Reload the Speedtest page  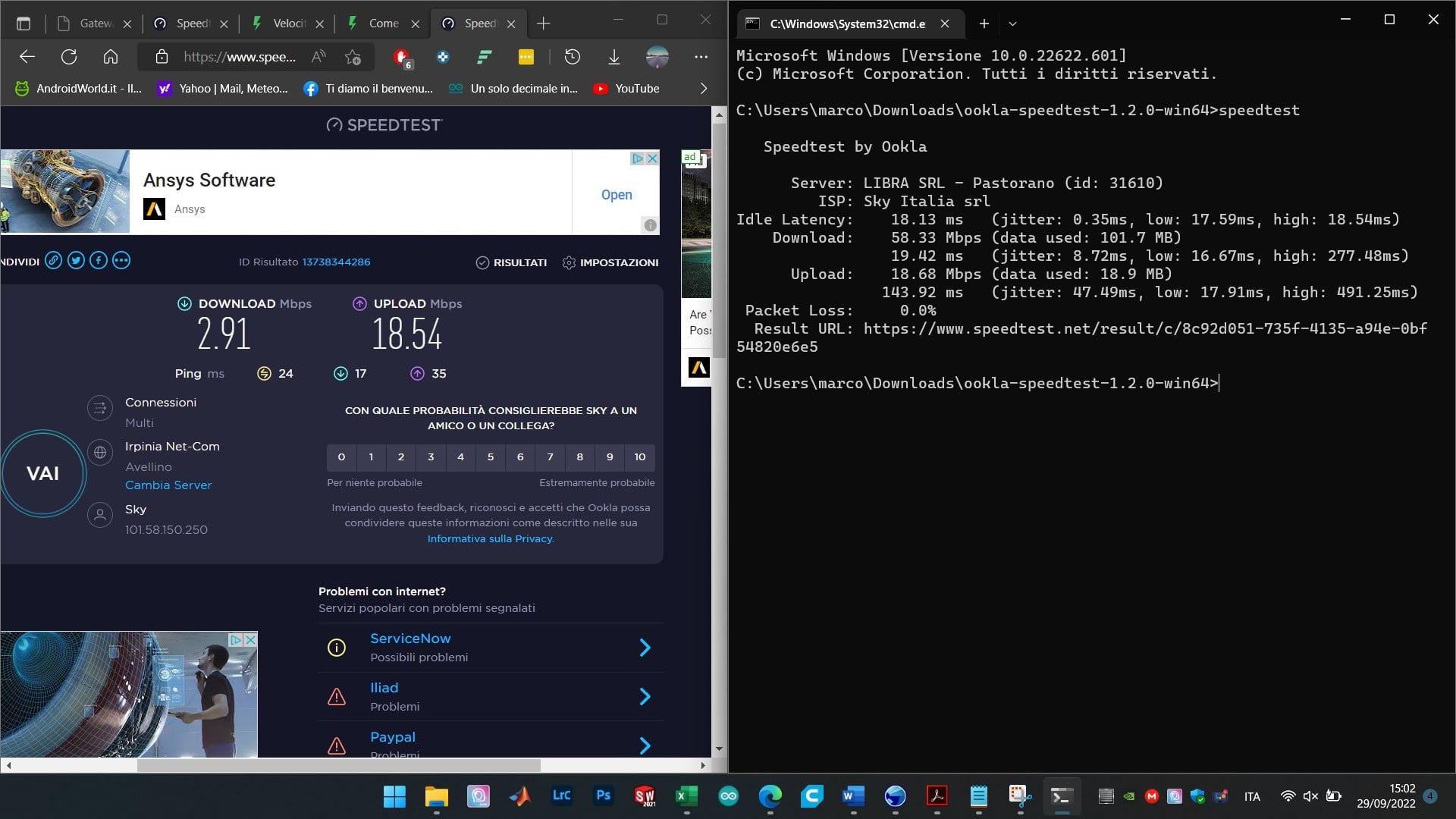pyautogui.click(x=69, y=57)
